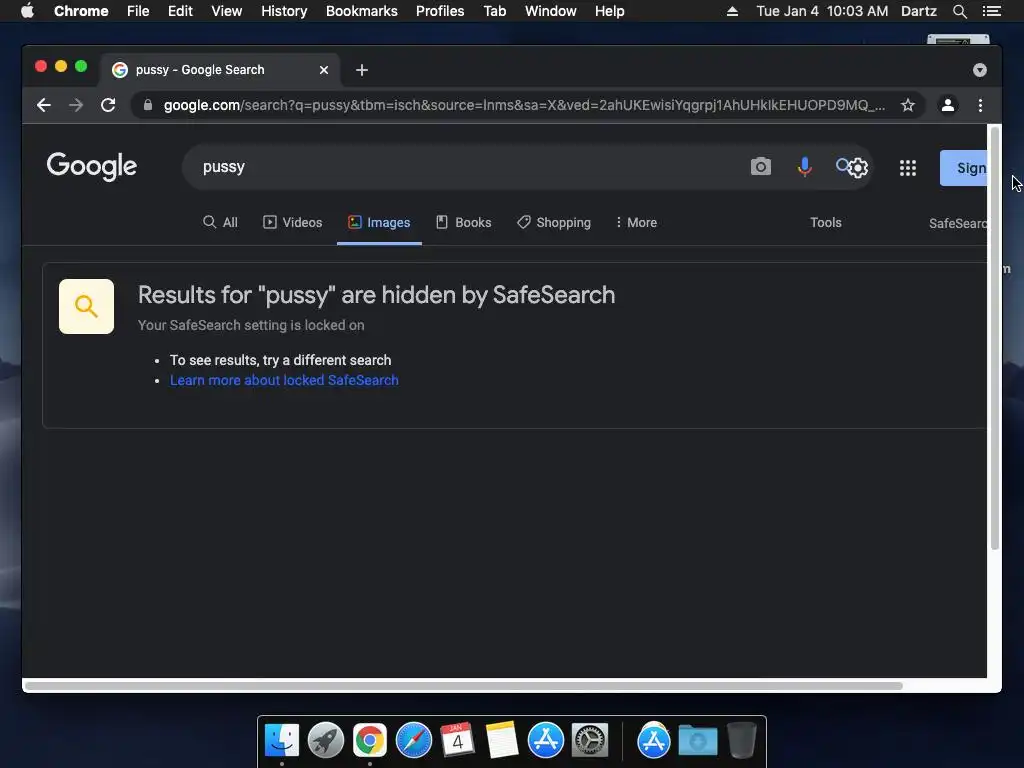Click the date and time in menu bar

tap(822, 11)
